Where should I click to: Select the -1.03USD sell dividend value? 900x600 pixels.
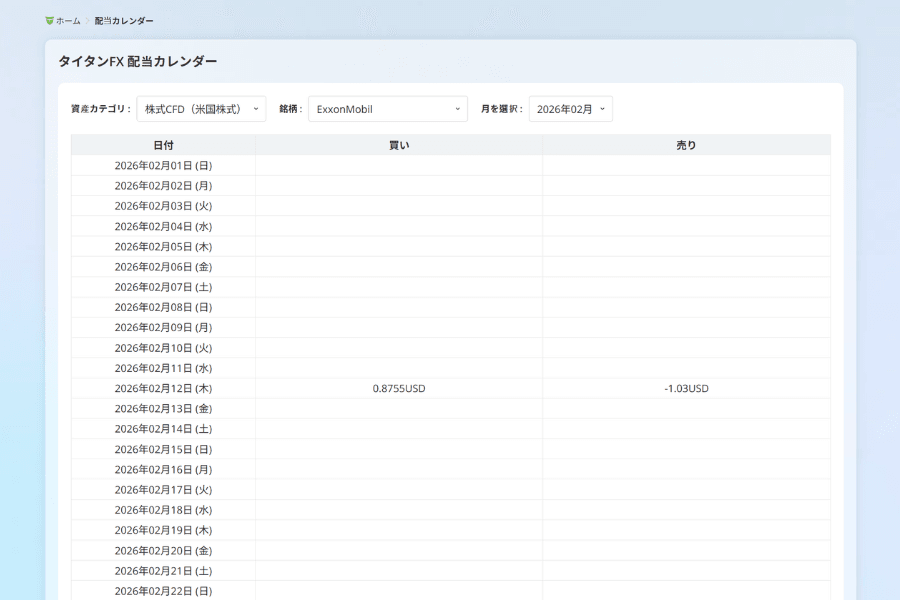tap(686, 389)
